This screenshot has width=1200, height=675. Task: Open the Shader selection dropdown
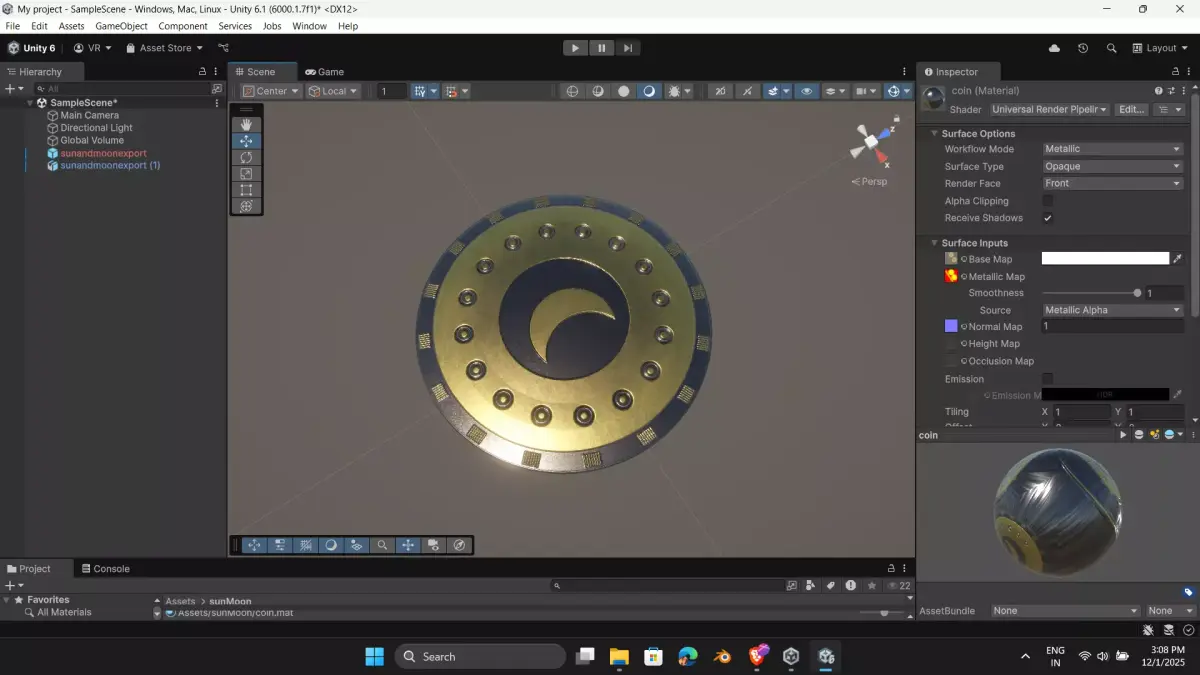1049,110
